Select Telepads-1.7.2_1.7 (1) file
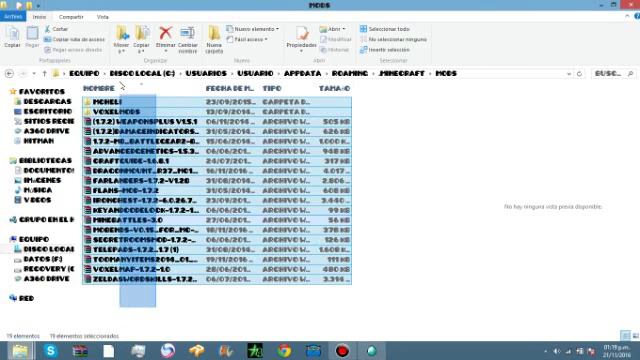The width and height of the screenshot is (640, 360). click(x=217, y=250)
